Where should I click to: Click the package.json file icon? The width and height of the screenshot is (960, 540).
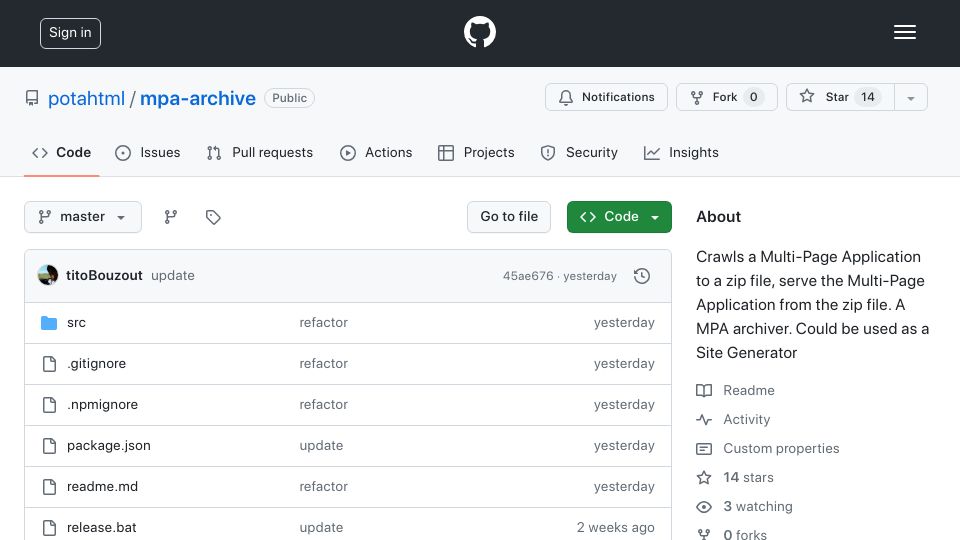pos(50,446)
